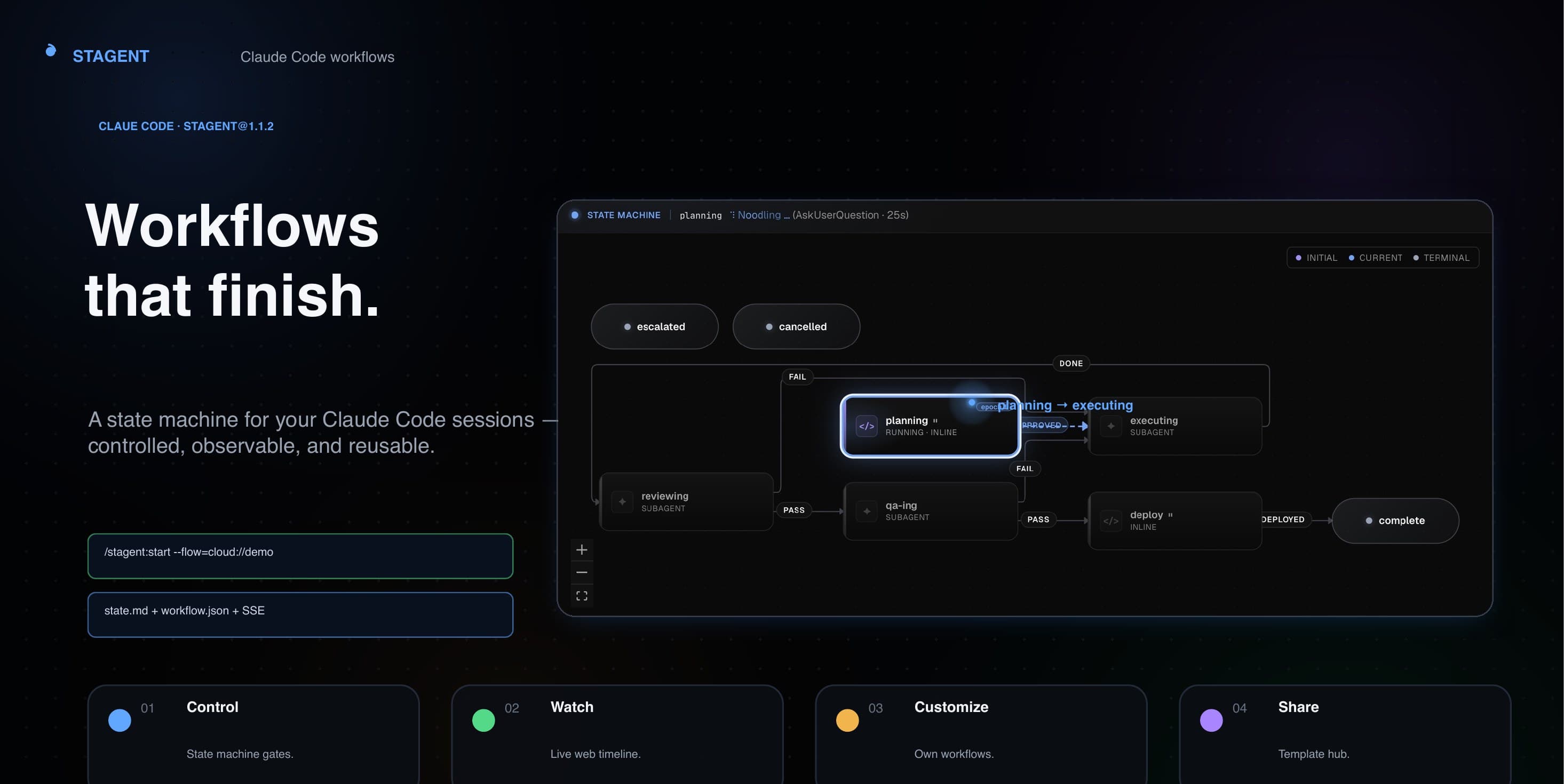Click the Own workflows description
This screenshot has width=1564, height=784.
pos(954,754)
